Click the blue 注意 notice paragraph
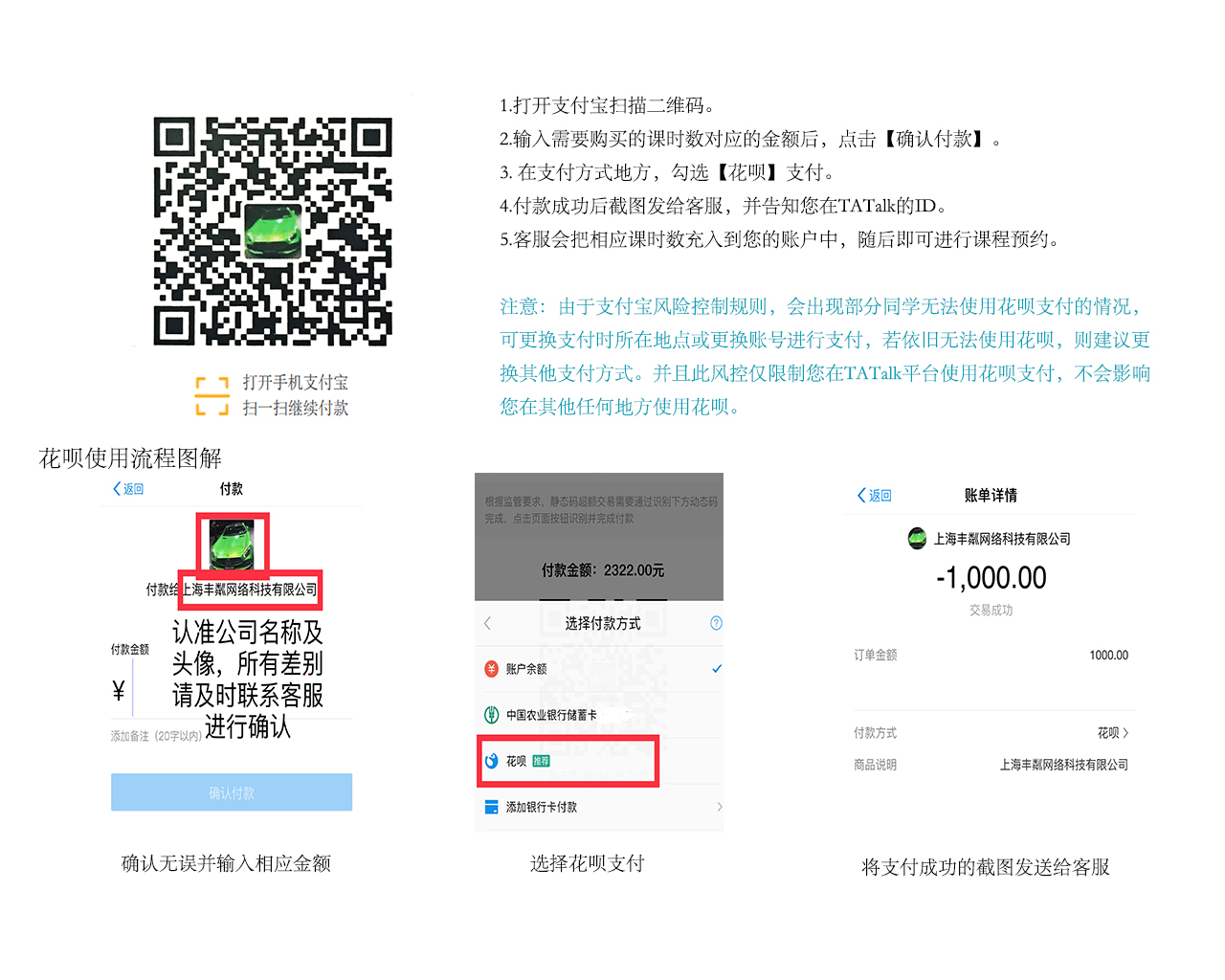Image resolution: width=1225 pixels, height=980 pixels. tap(825, 356)
